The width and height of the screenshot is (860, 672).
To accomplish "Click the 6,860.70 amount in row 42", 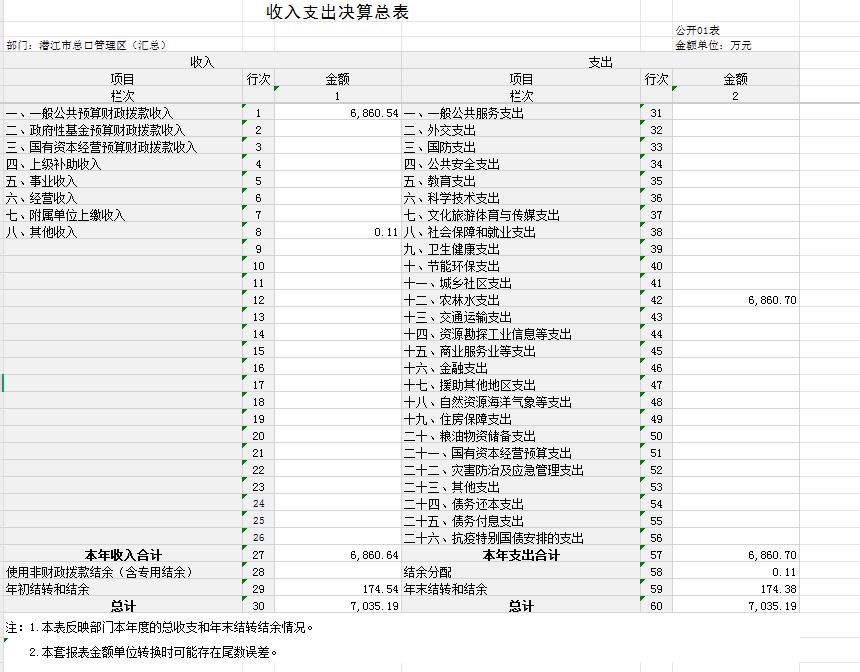I will pyautogui.click(x=770, y=301).
